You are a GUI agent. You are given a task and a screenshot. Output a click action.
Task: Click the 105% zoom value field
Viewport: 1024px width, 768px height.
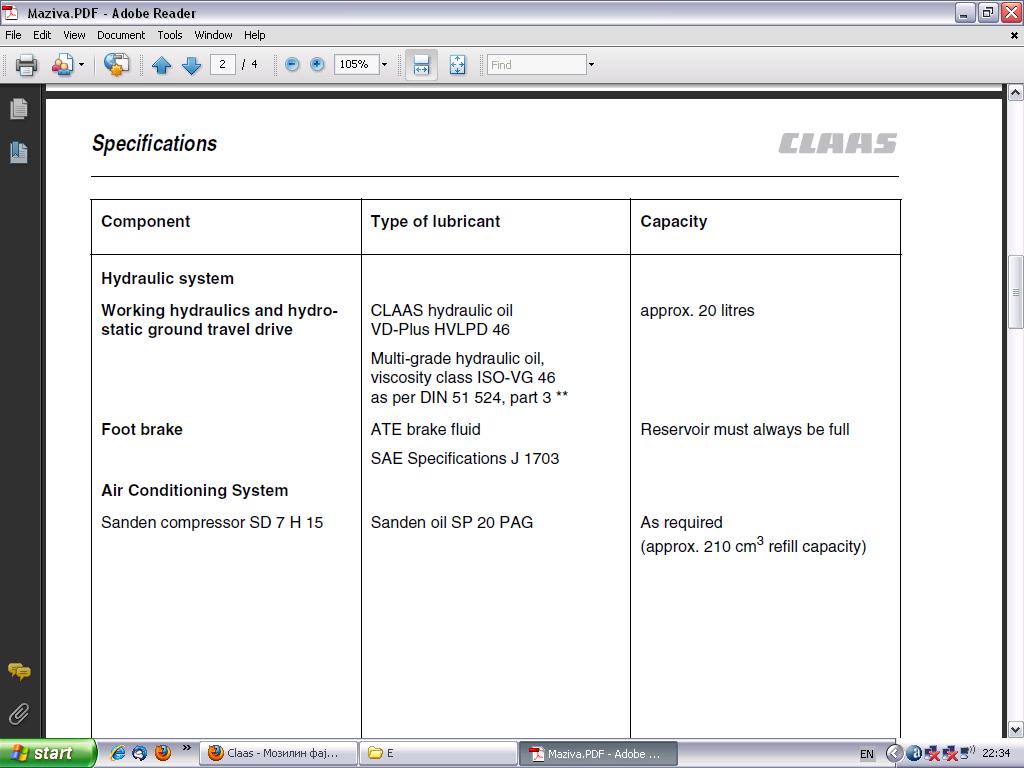pyautogui.click(x=356, y=64)
